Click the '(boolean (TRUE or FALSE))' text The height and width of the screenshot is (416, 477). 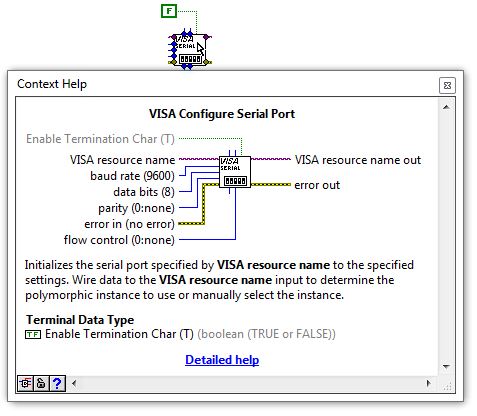pyautogui.click(x=266, y=334)
